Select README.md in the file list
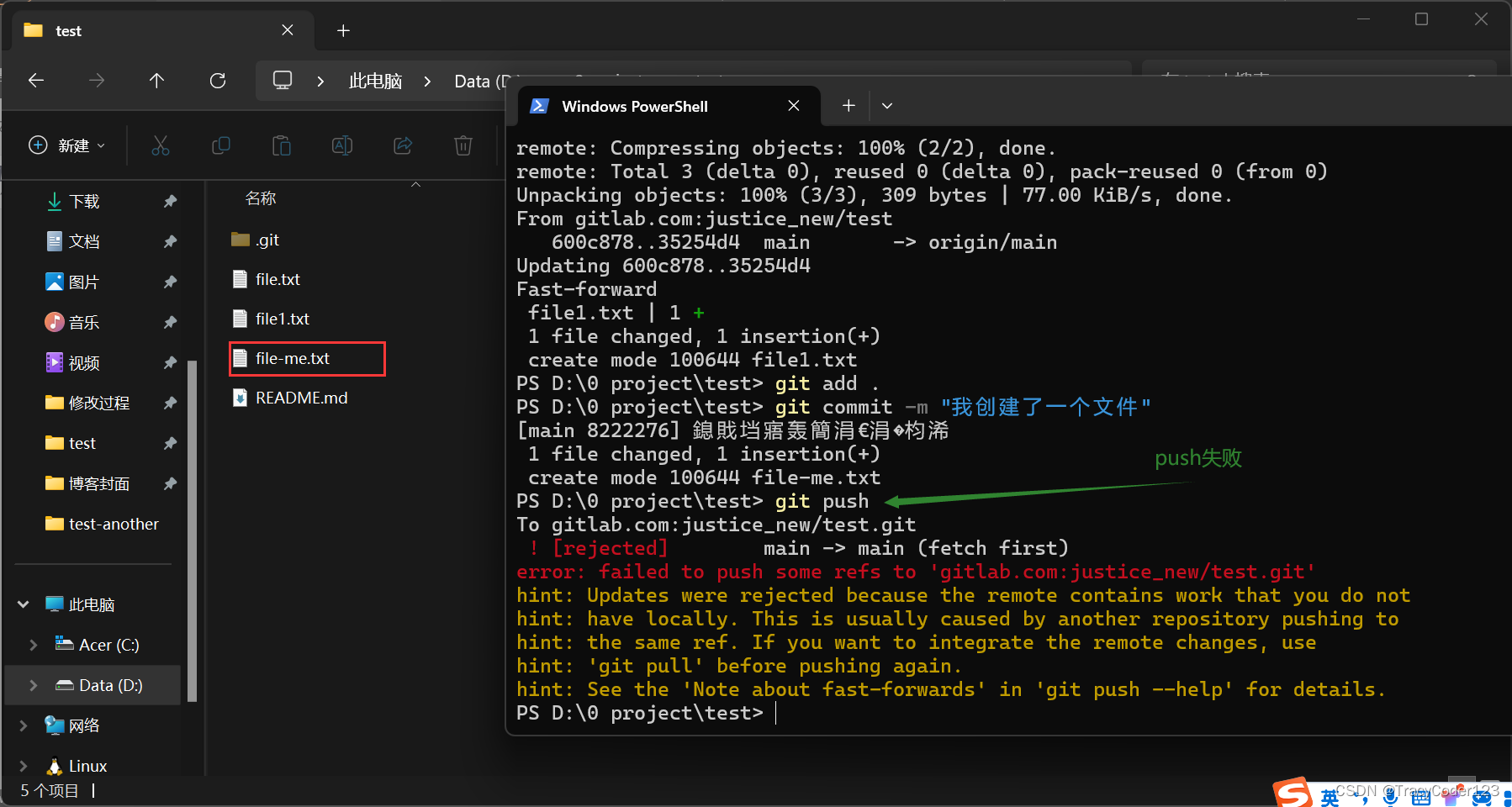Screen dimensions: 1512x807 [x=301, y=398]
